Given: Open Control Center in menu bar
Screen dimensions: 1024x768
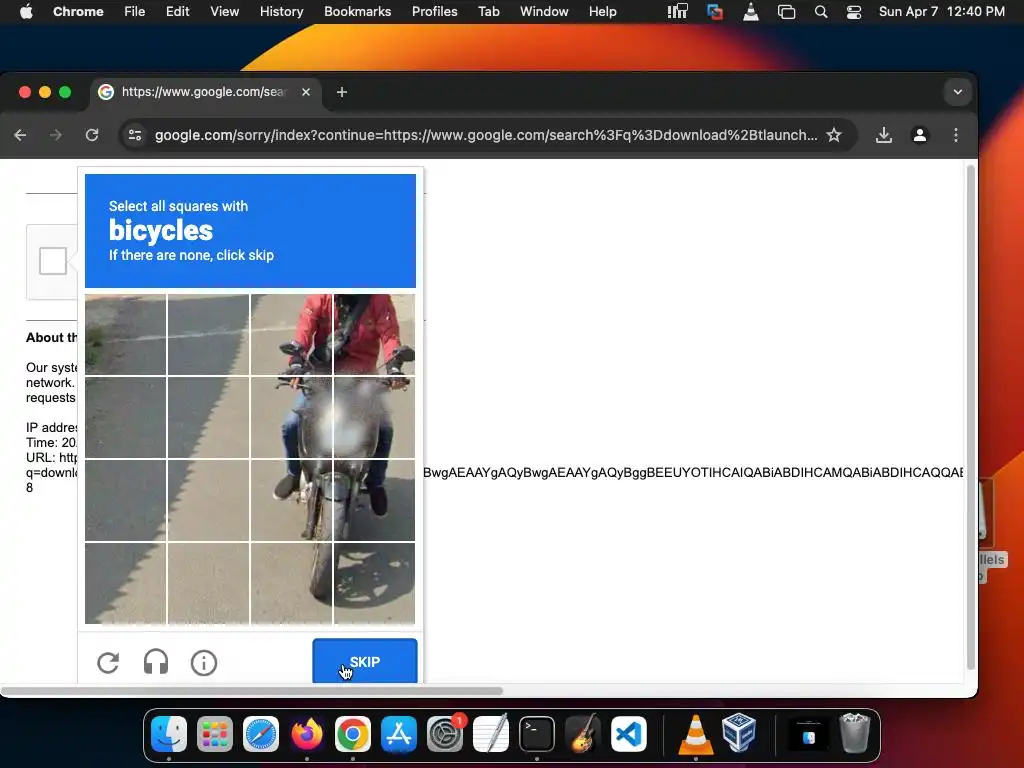Looking at the screenshot, I should (x=854, y=12).
